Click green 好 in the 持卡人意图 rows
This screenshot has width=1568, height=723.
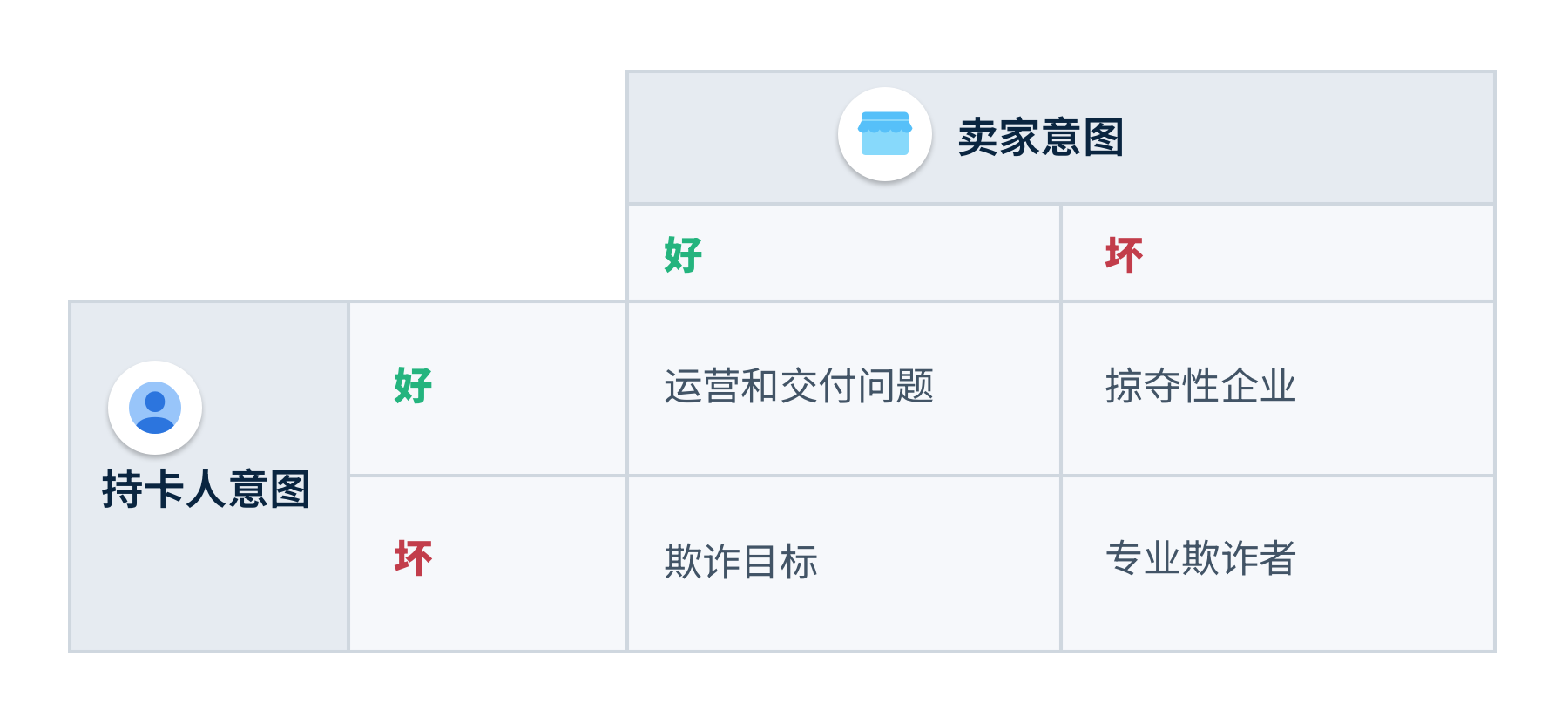click(413, 385)
